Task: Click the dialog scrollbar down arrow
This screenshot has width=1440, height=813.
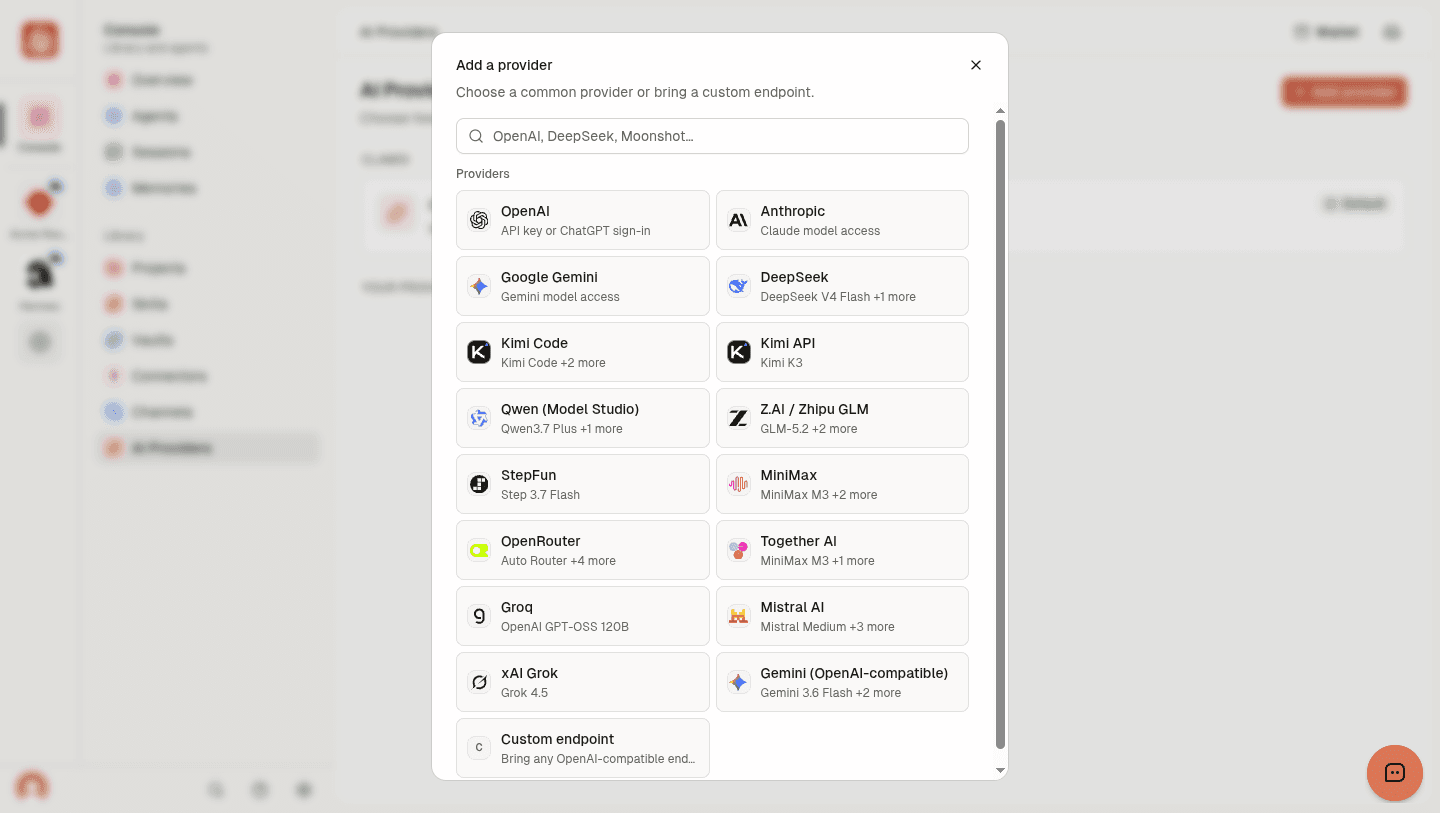Action: (1000, 770)
